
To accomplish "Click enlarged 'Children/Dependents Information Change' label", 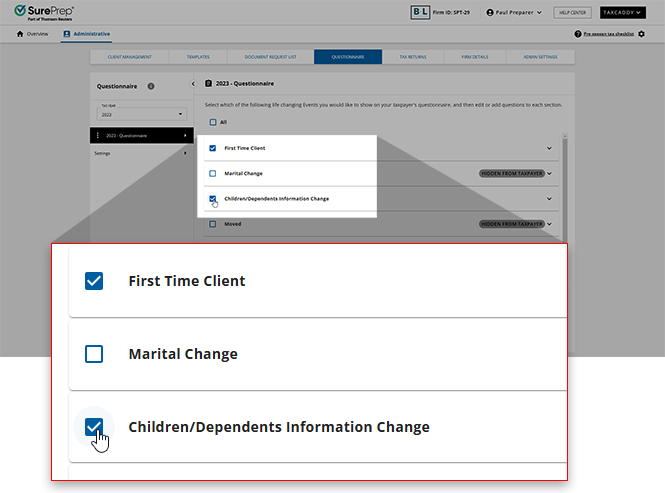I will pos(279,427).
